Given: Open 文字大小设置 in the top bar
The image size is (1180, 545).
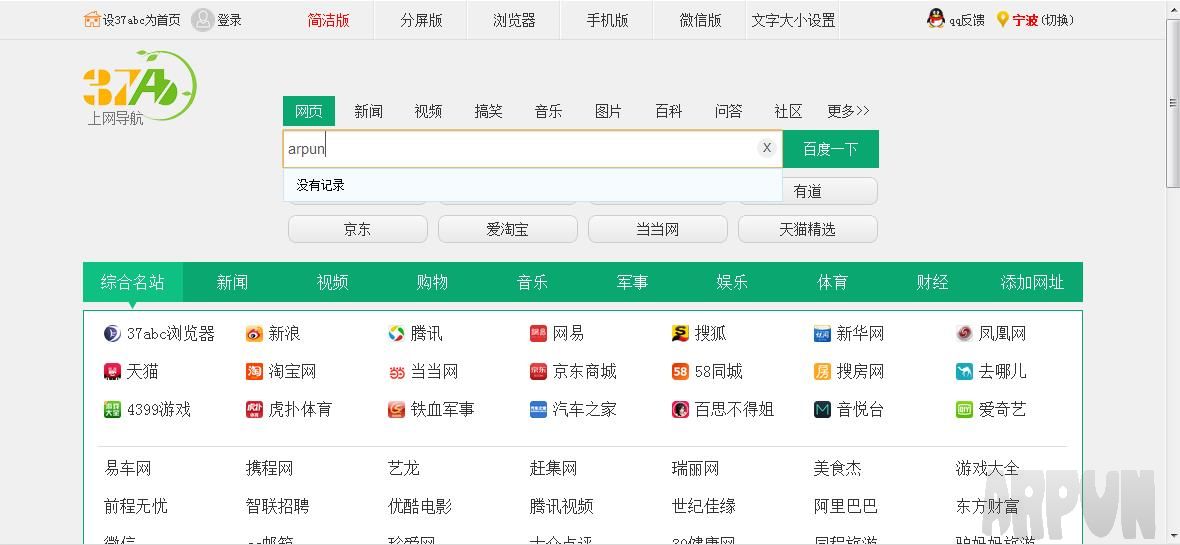Looking at the screenshot, I should (x=793, y=20).
